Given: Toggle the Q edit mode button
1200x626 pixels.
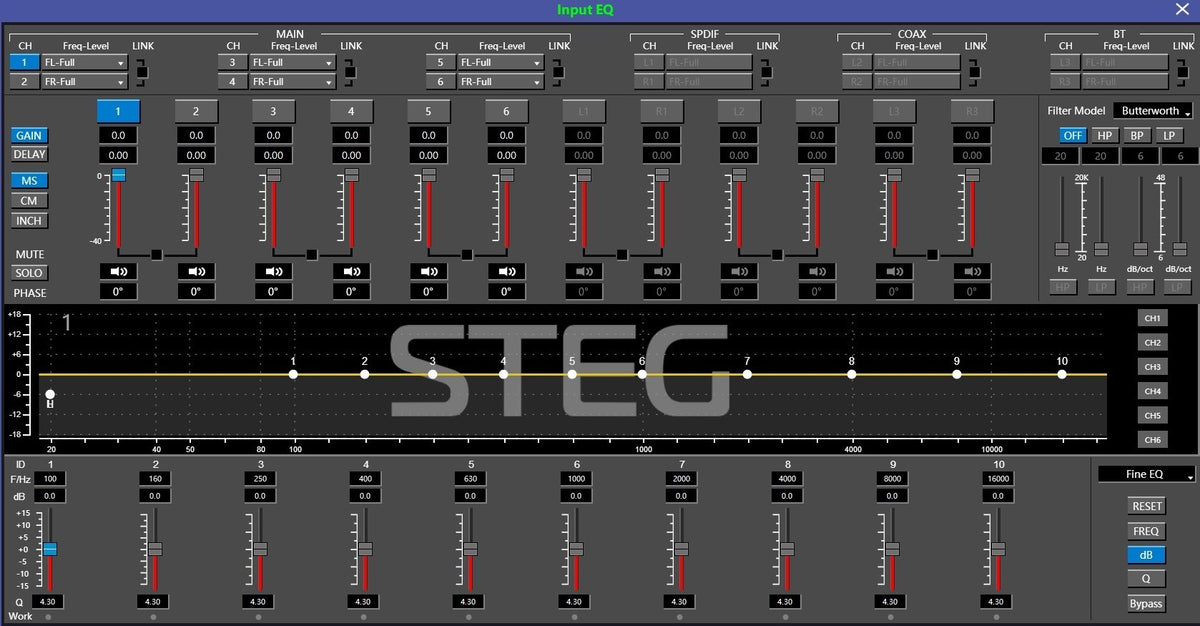Looking at the screenshot, I should 1146,579.
